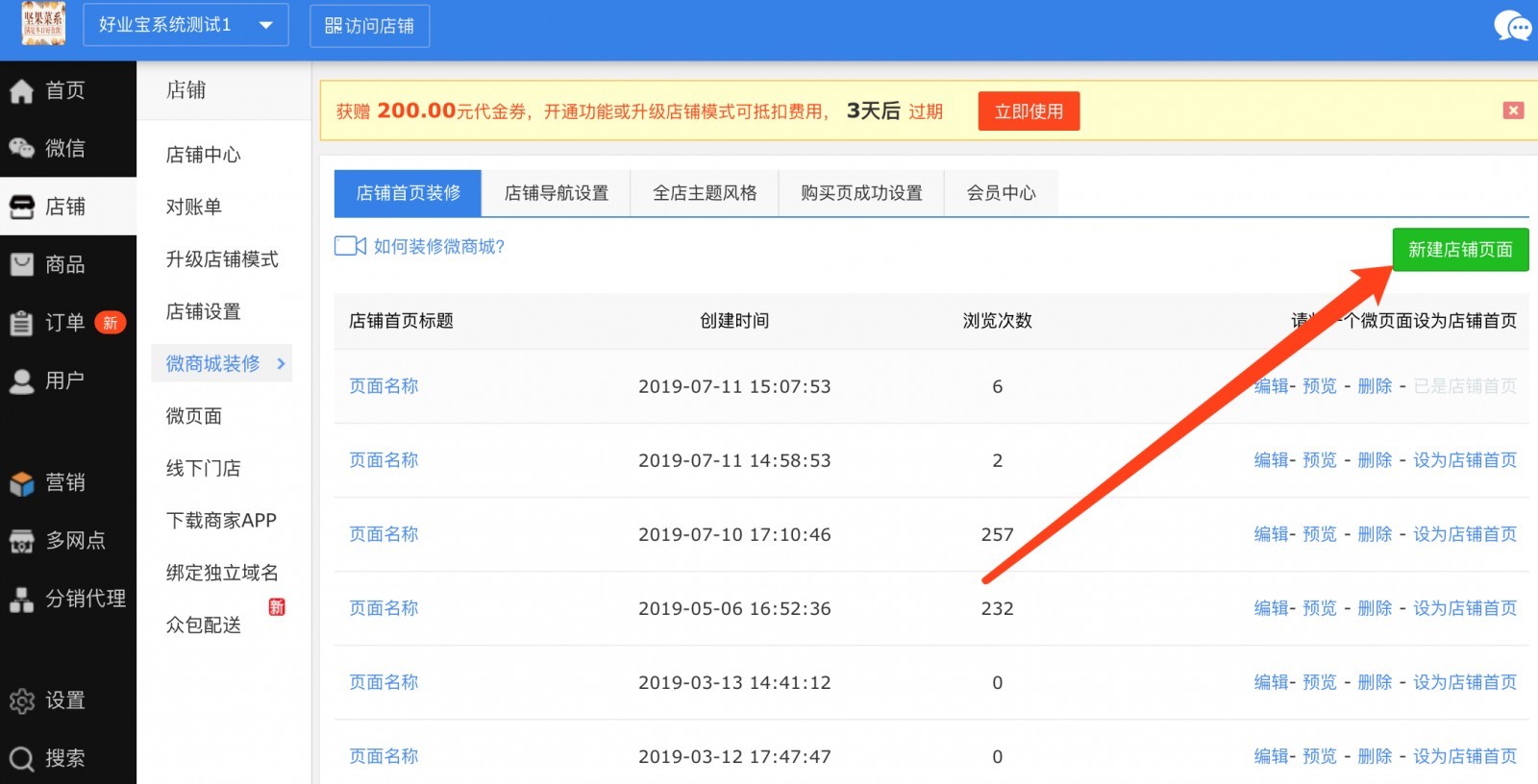Screen dimensions: 1538x784
Task: Open 页面名称 created 2019-07-11 15:07:53
Action: [x=384, y=386]
